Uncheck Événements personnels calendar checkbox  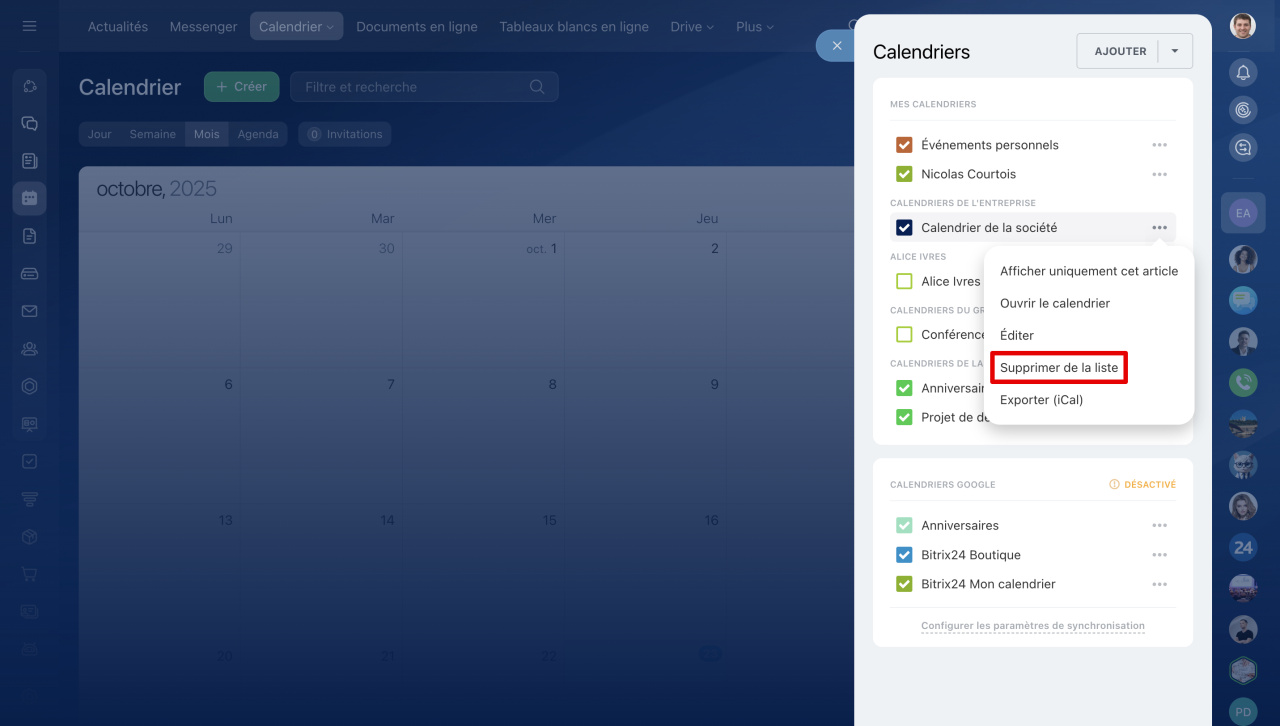(904, 145)
